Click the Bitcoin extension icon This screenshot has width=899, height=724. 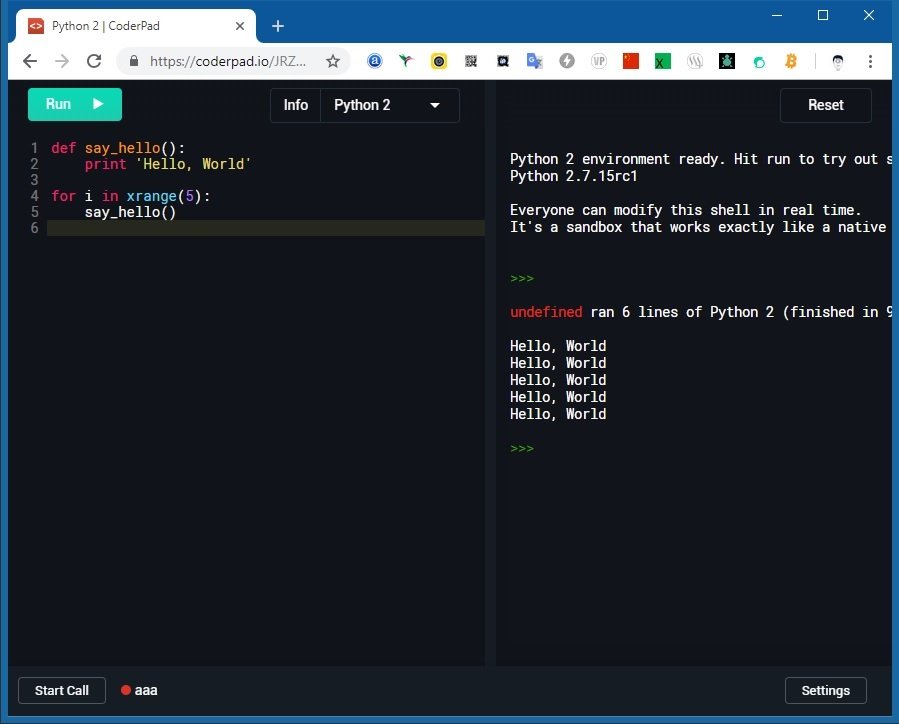click(x=791, y=61)
